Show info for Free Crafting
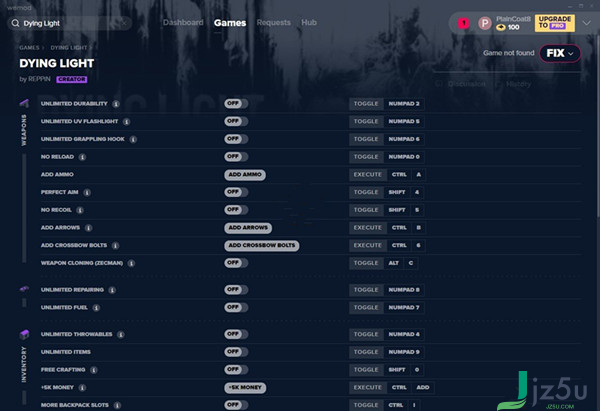The height and width of the screenshot is (411, 600). click(x=94, y=370)
